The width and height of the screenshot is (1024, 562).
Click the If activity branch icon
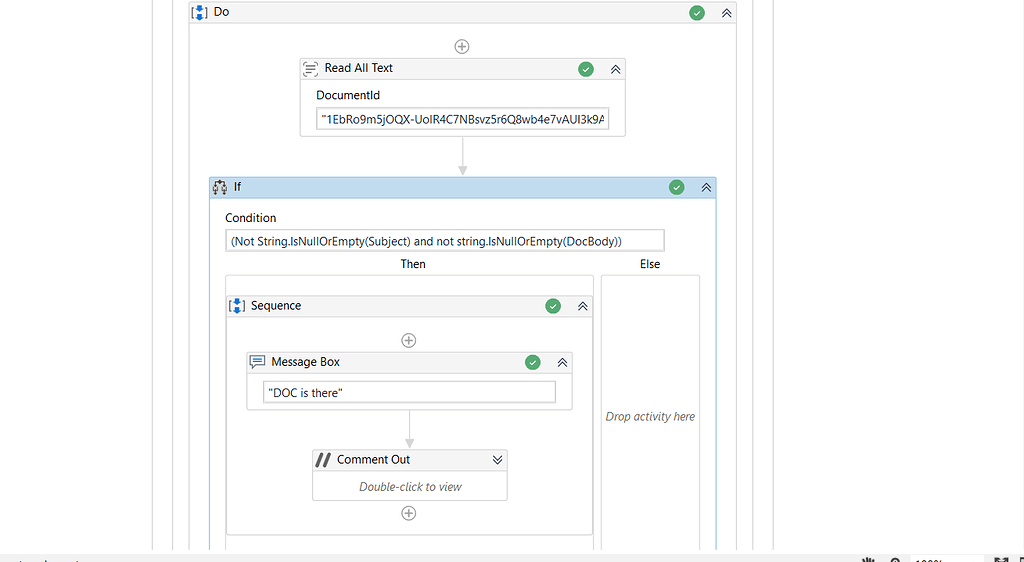(x=220, y=187)
